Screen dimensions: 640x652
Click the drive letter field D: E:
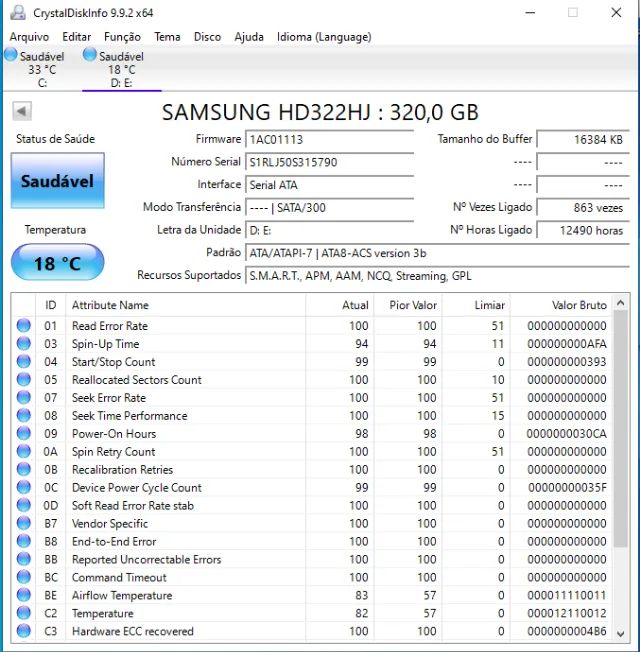tap(329, 230)
